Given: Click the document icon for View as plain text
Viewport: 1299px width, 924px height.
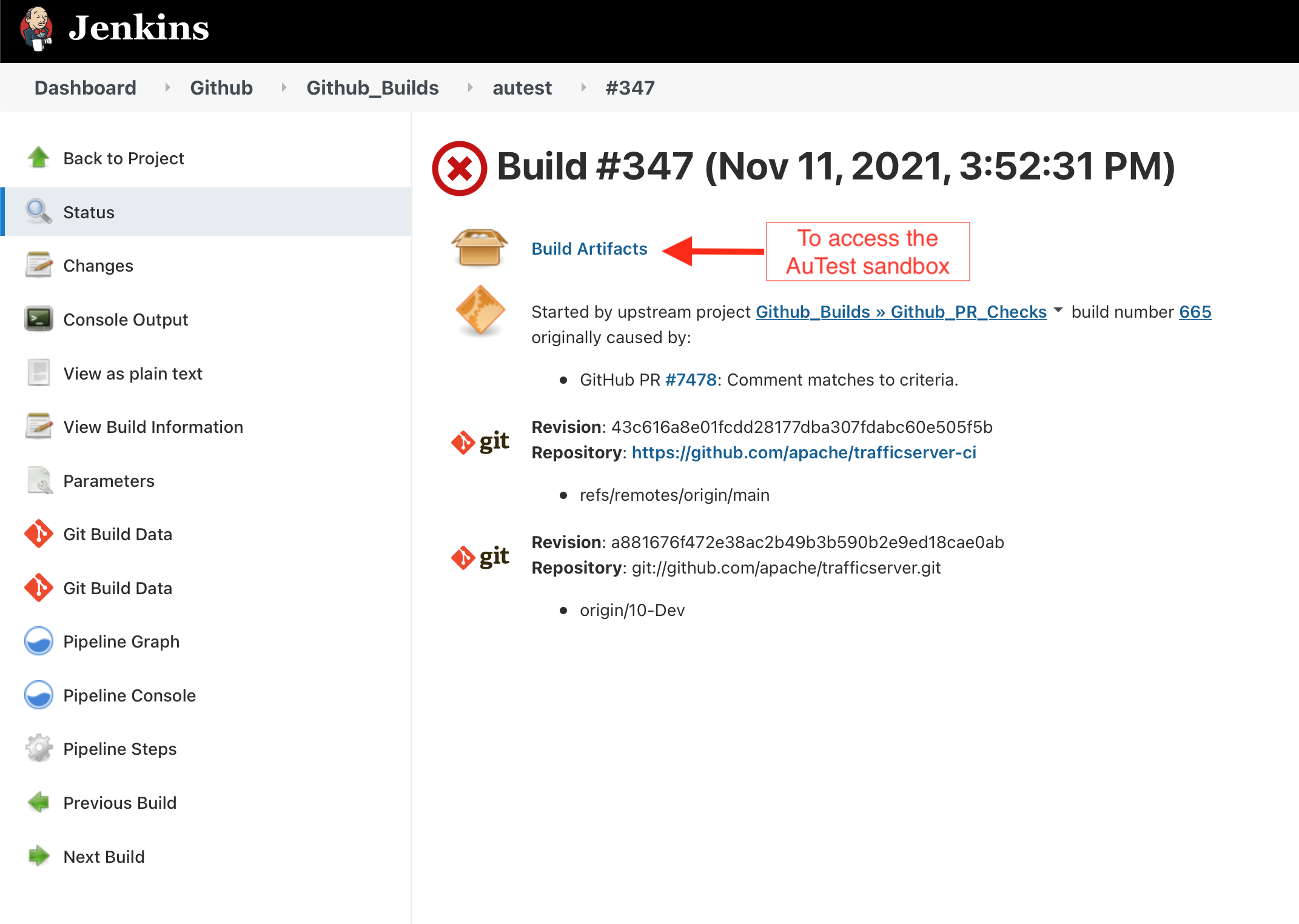Looking at the screenshot, I should coord(39,373).
